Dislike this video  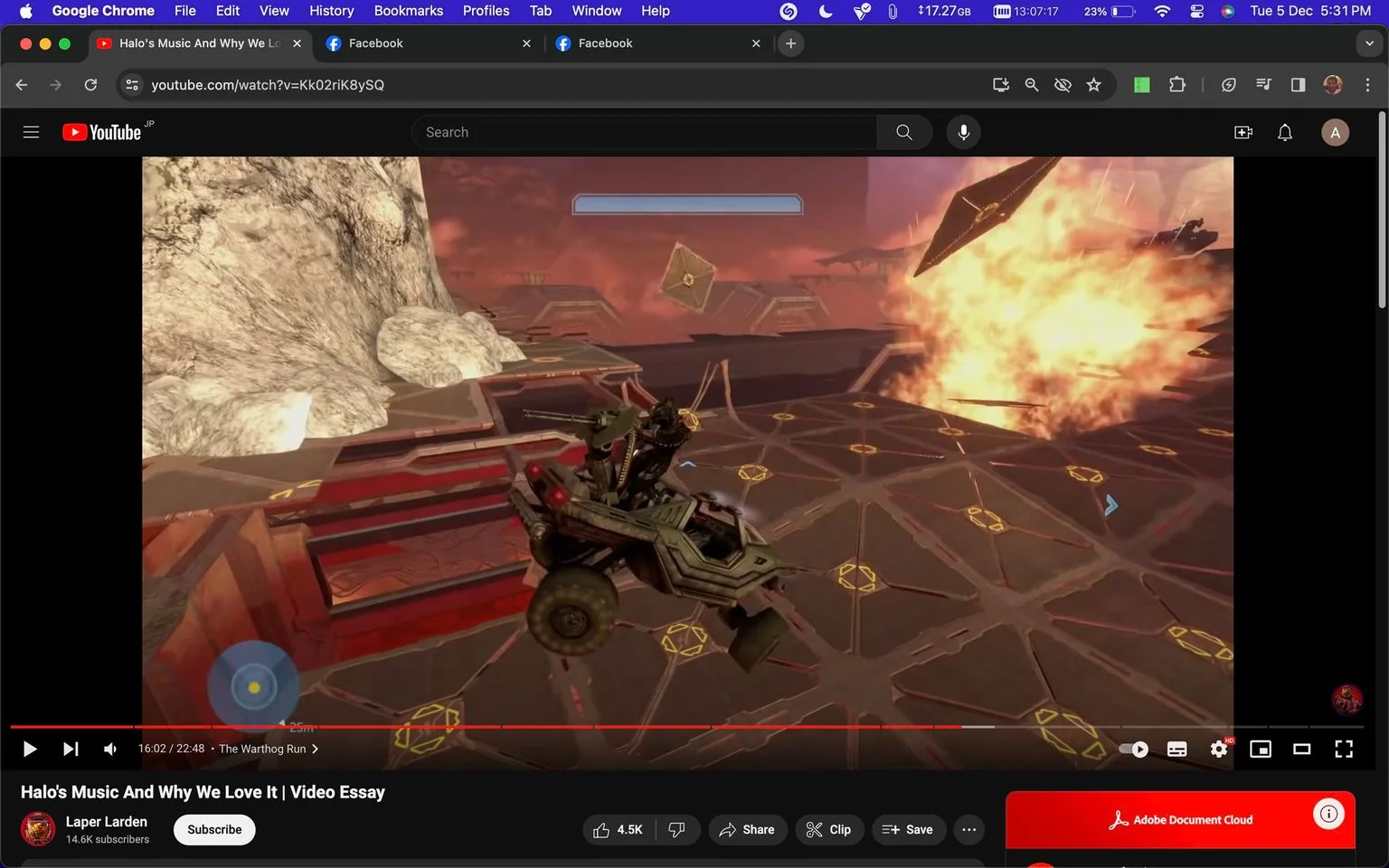[x=676, y=829]
